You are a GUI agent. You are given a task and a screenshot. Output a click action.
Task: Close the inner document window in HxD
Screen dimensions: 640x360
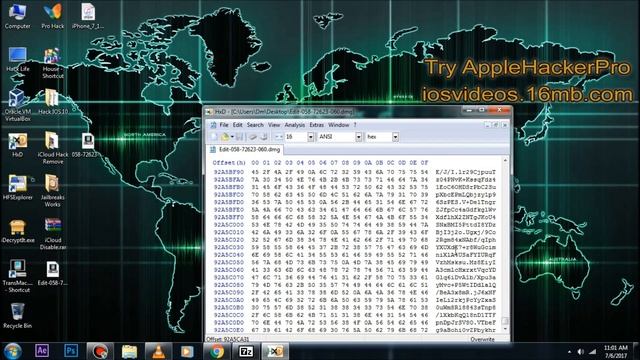pos(504,125)
